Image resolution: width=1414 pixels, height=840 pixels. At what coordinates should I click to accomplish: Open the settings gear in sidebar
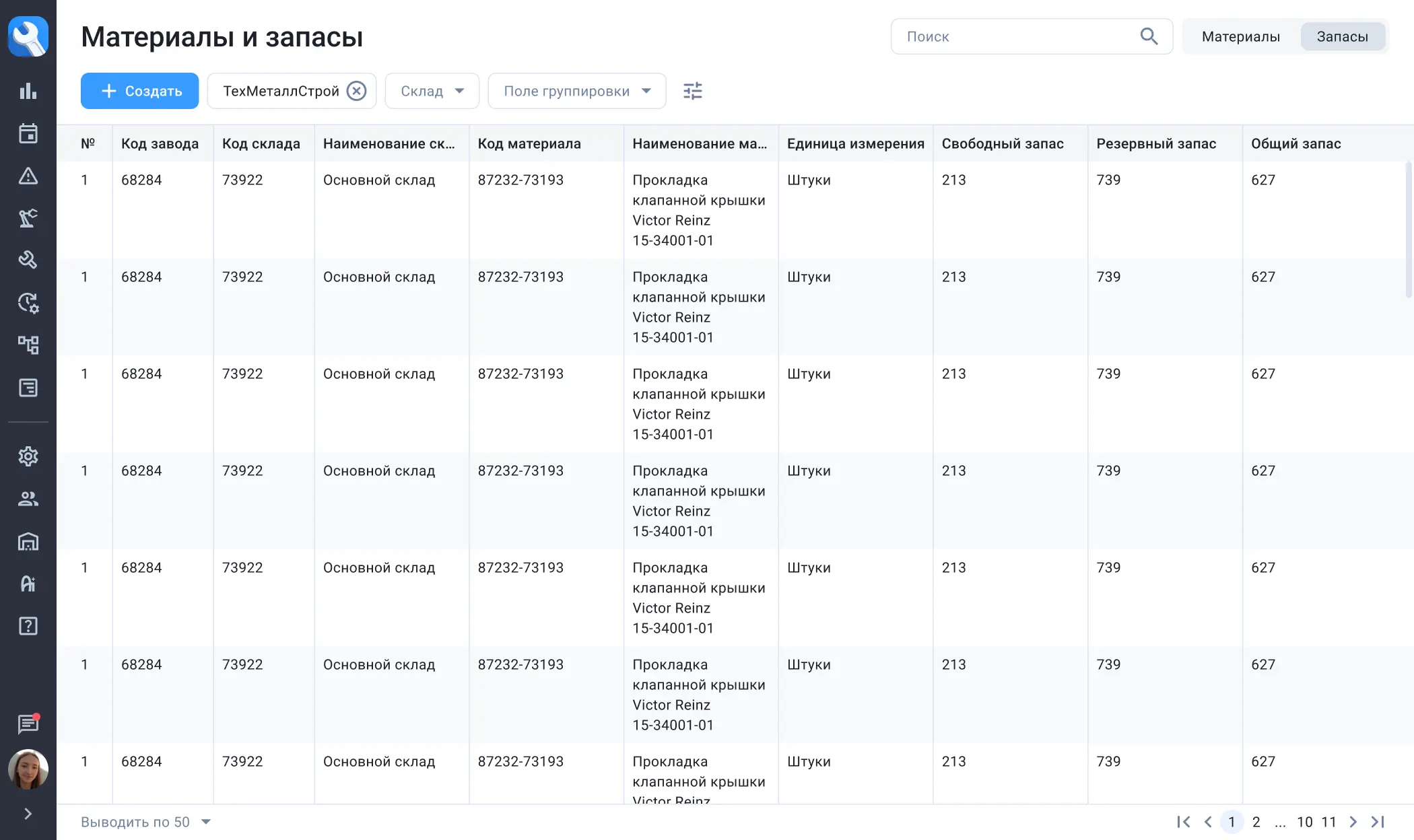coord(28,456)
